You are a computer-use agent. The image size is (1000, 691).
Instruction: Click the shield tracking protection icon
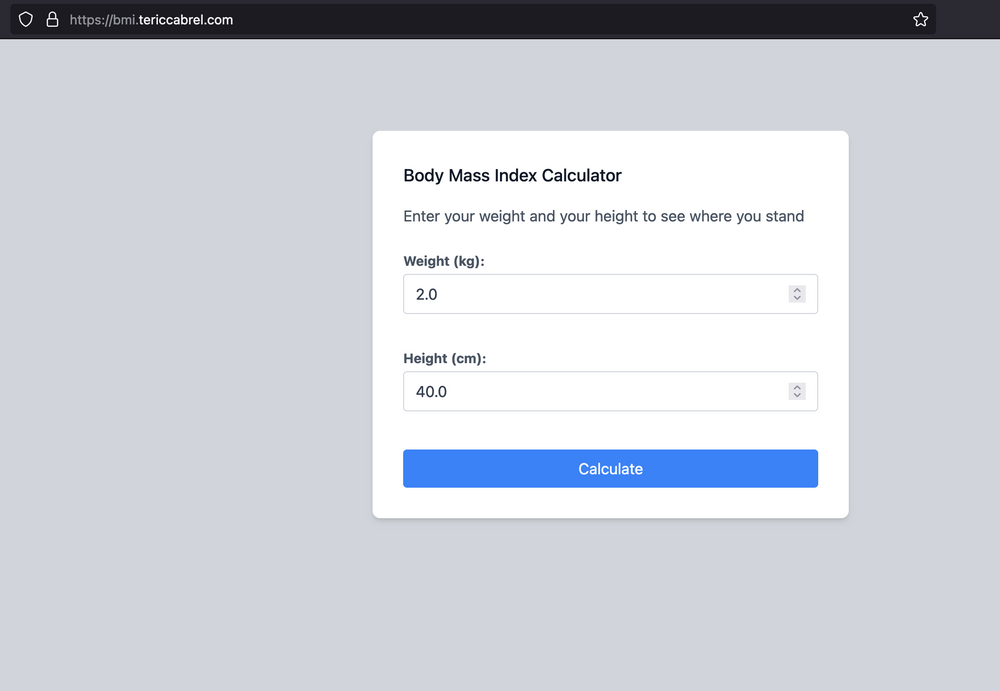[x=26, y=19]
